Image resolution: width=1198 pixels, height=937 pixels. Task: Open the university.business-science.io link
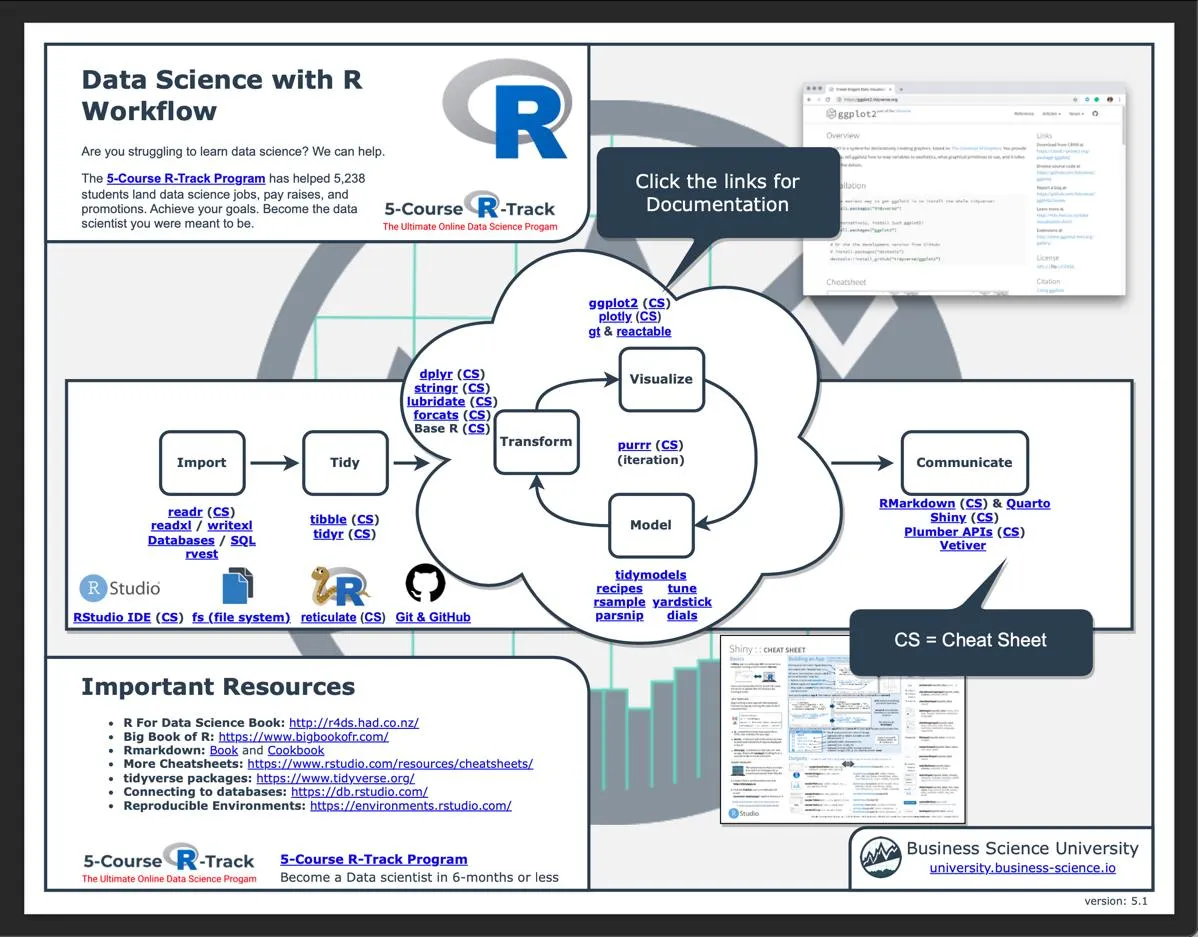point(1022,868)
